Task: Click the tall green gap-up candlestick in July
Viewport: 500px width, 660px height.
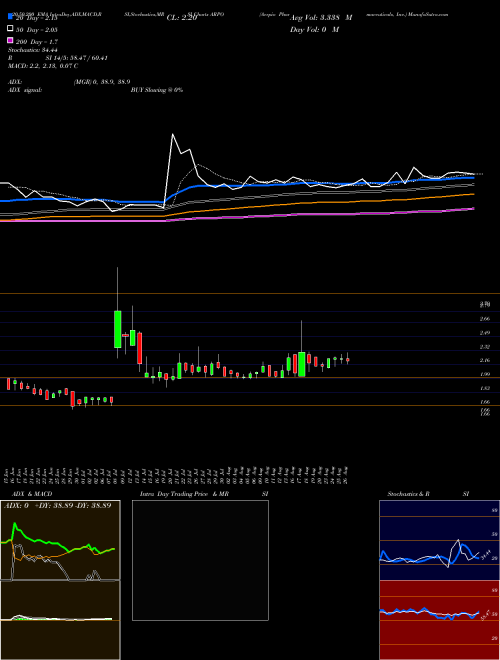Action: pyautogui.click(x=117, y=329)
